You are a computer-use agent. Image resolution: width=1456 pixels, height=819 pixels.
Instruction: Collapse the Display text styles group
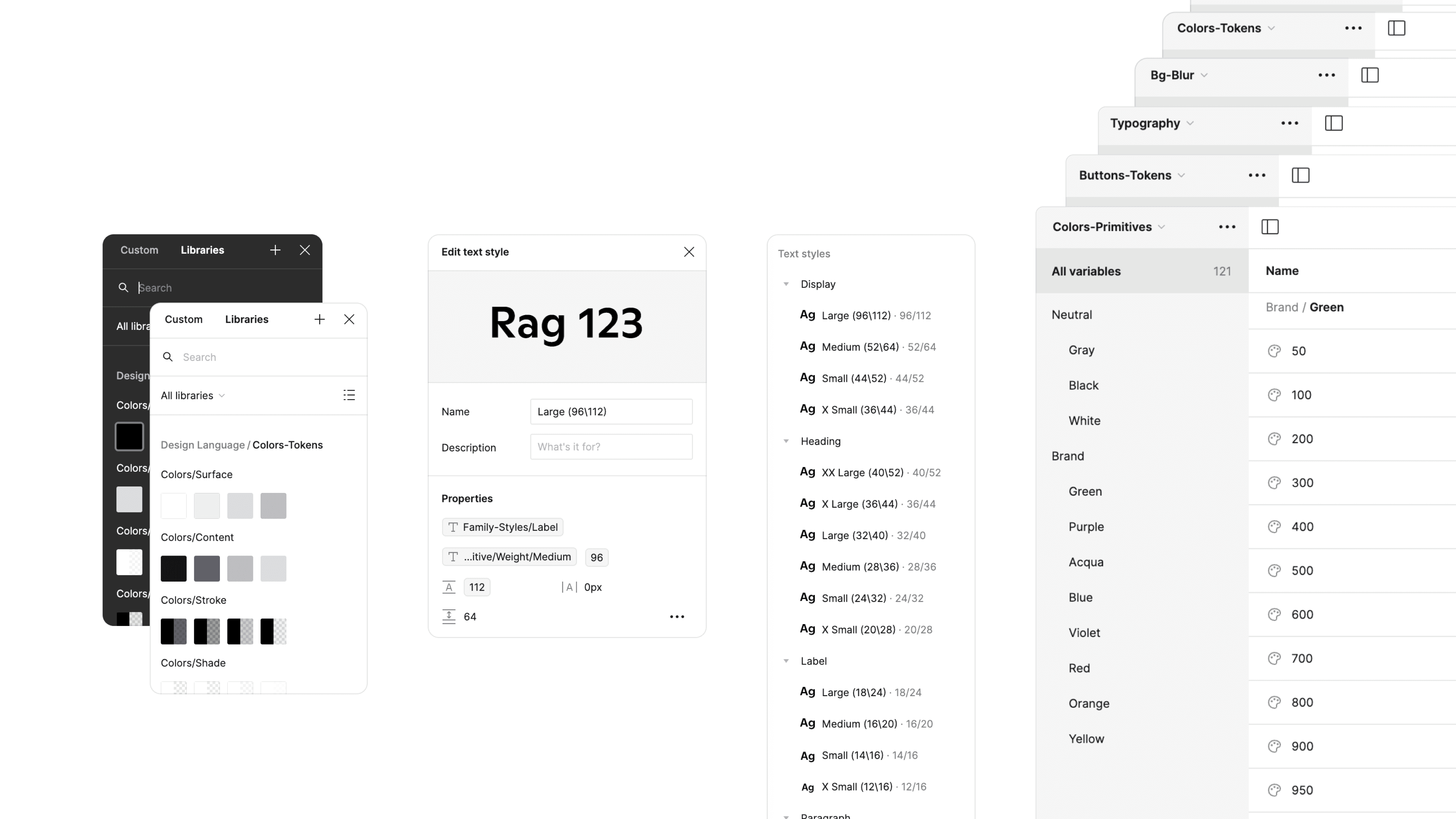click(786, 284)
